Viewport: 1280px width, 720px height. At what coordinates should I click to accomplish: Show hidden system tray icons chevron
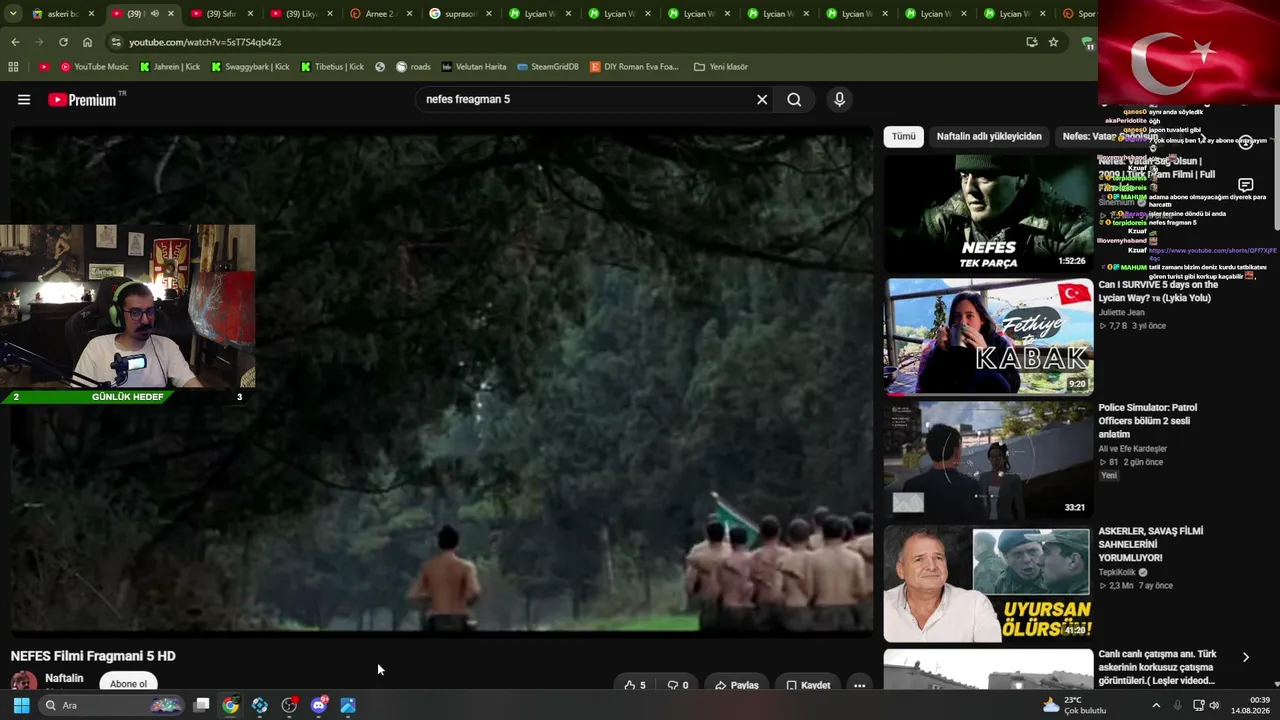point(1156,705)
